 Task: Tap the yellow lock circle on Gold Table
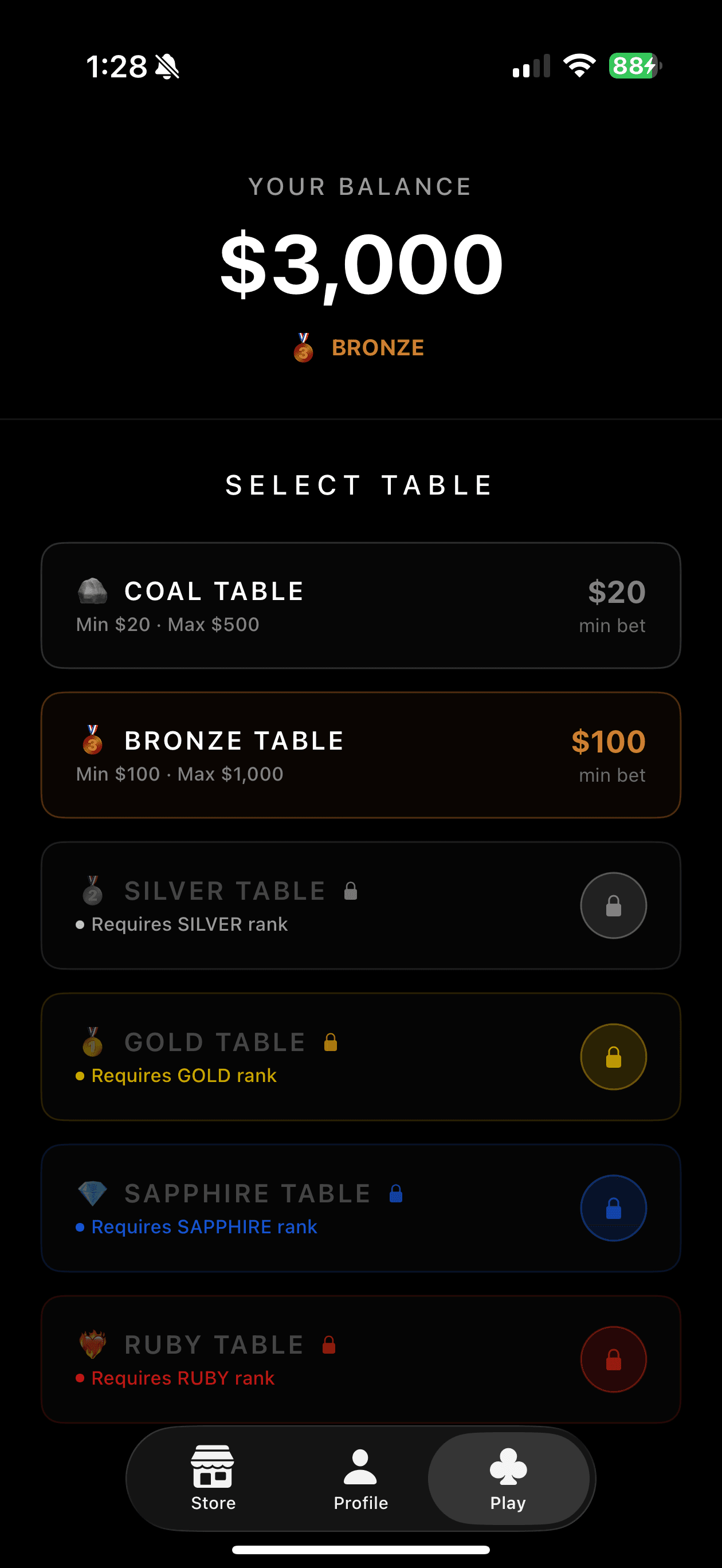613,1057
